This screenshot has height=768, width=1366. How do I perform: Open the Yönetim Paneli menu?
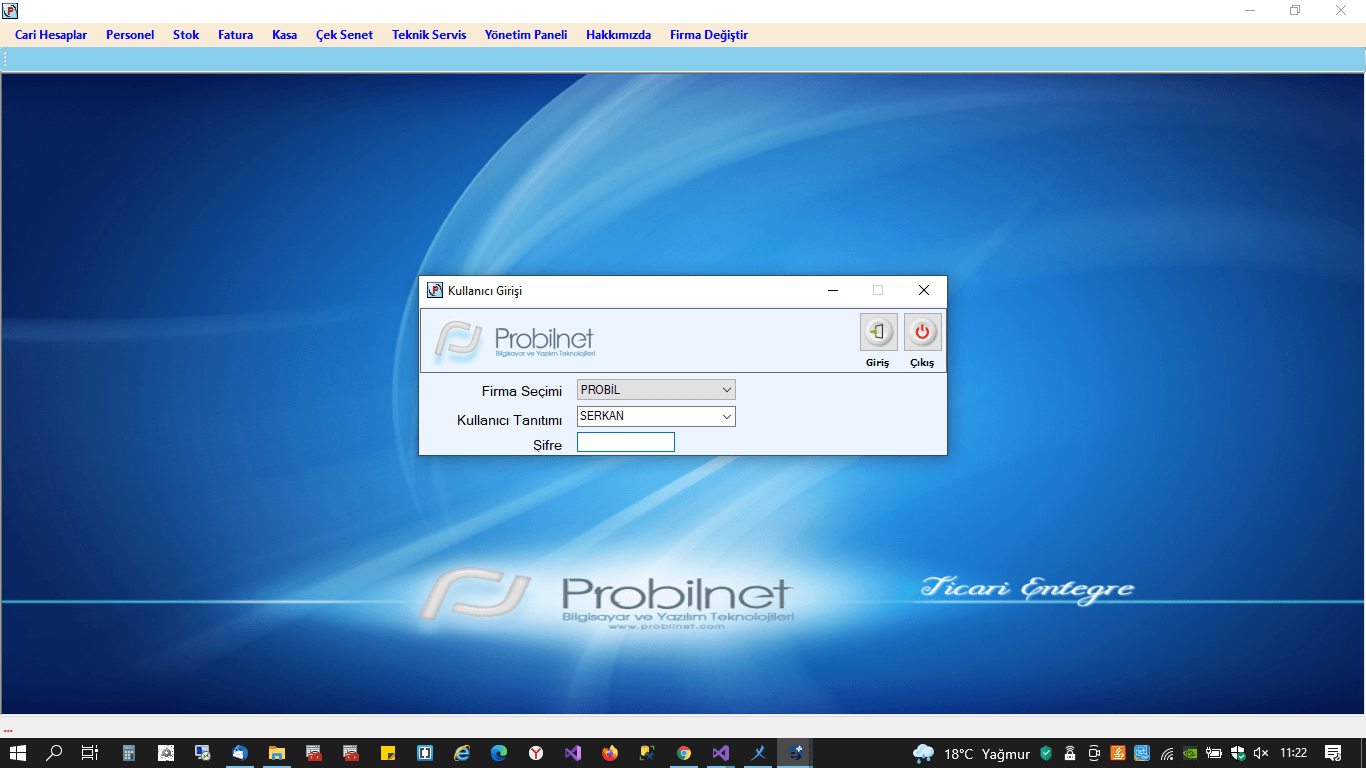[526, 35]
